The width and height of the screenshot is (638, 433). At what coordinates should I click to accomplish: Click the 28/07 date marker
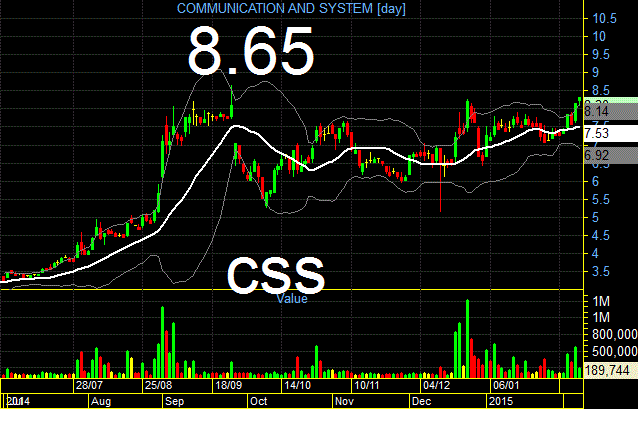pyautogui.click(x=89, y=385)
